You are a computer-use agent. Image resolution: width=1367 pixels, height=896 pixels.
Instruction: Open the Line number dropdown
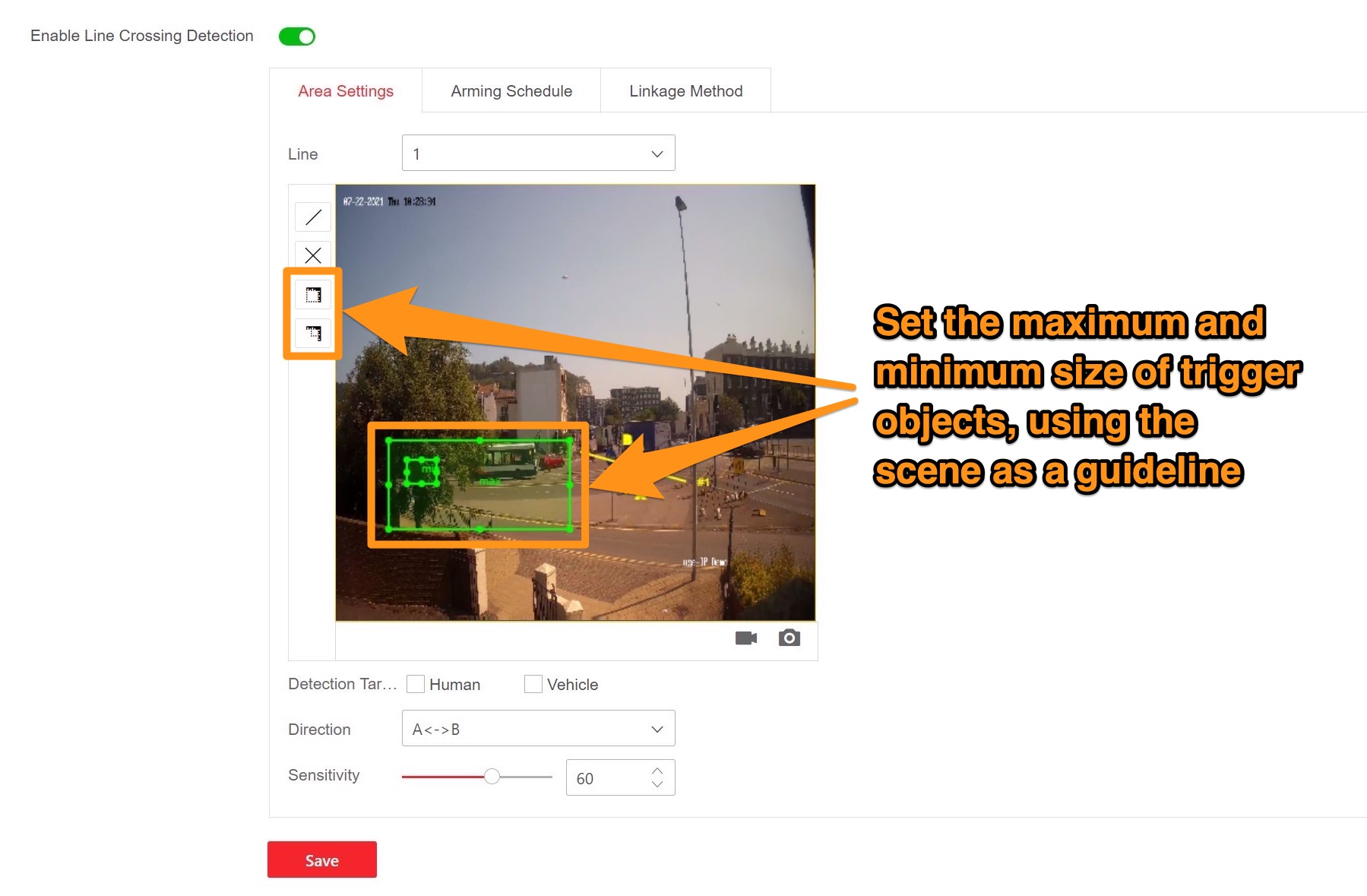[x=538, y=154]
